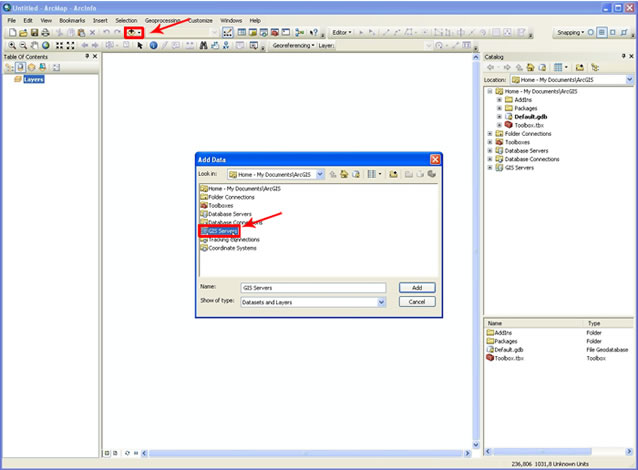
Task: Expand the Folder Connections node in Catalog
Action: click(x=490, y=133)
